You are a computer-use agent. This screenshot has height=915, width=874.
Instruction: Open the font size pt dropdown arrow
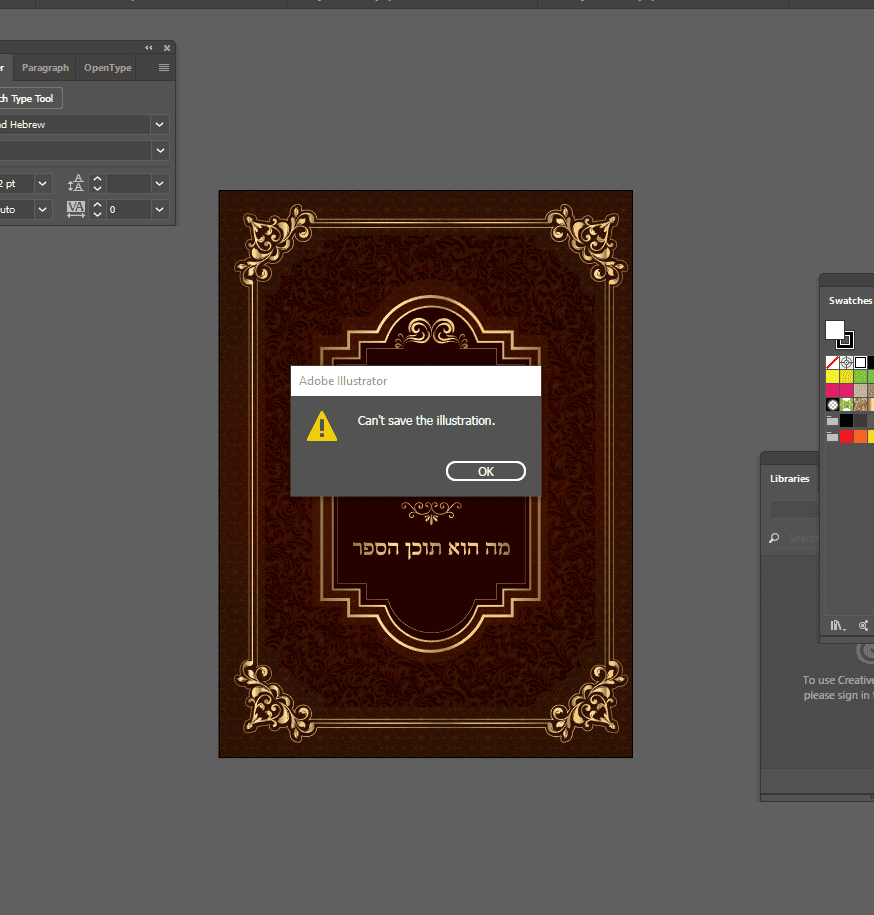[42, 184]
